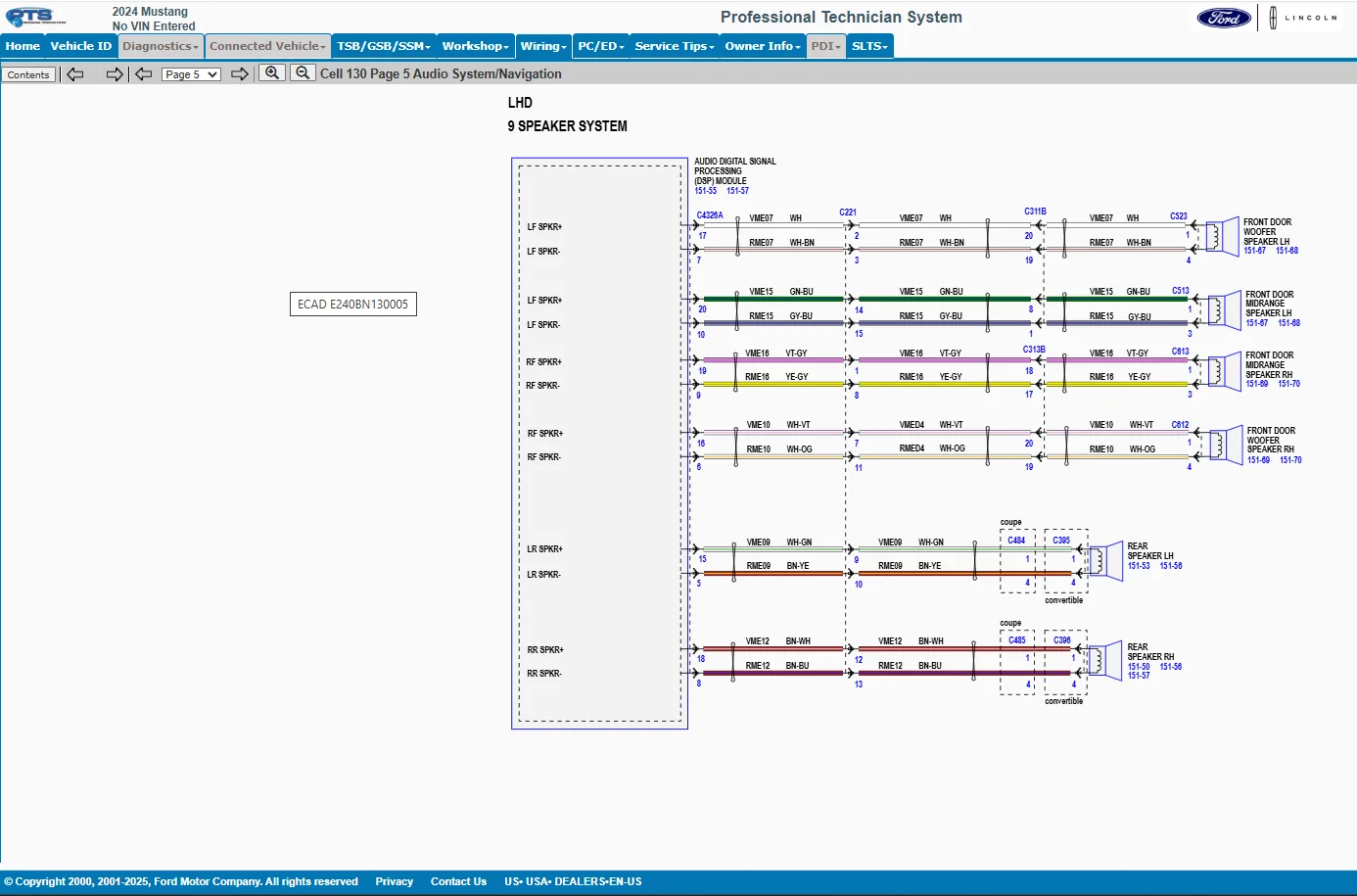Follow link 151-50 under Rear Speaker RH
Image resolution: width=1357 pixels, height=896 pixels.
click(1139, 667)
